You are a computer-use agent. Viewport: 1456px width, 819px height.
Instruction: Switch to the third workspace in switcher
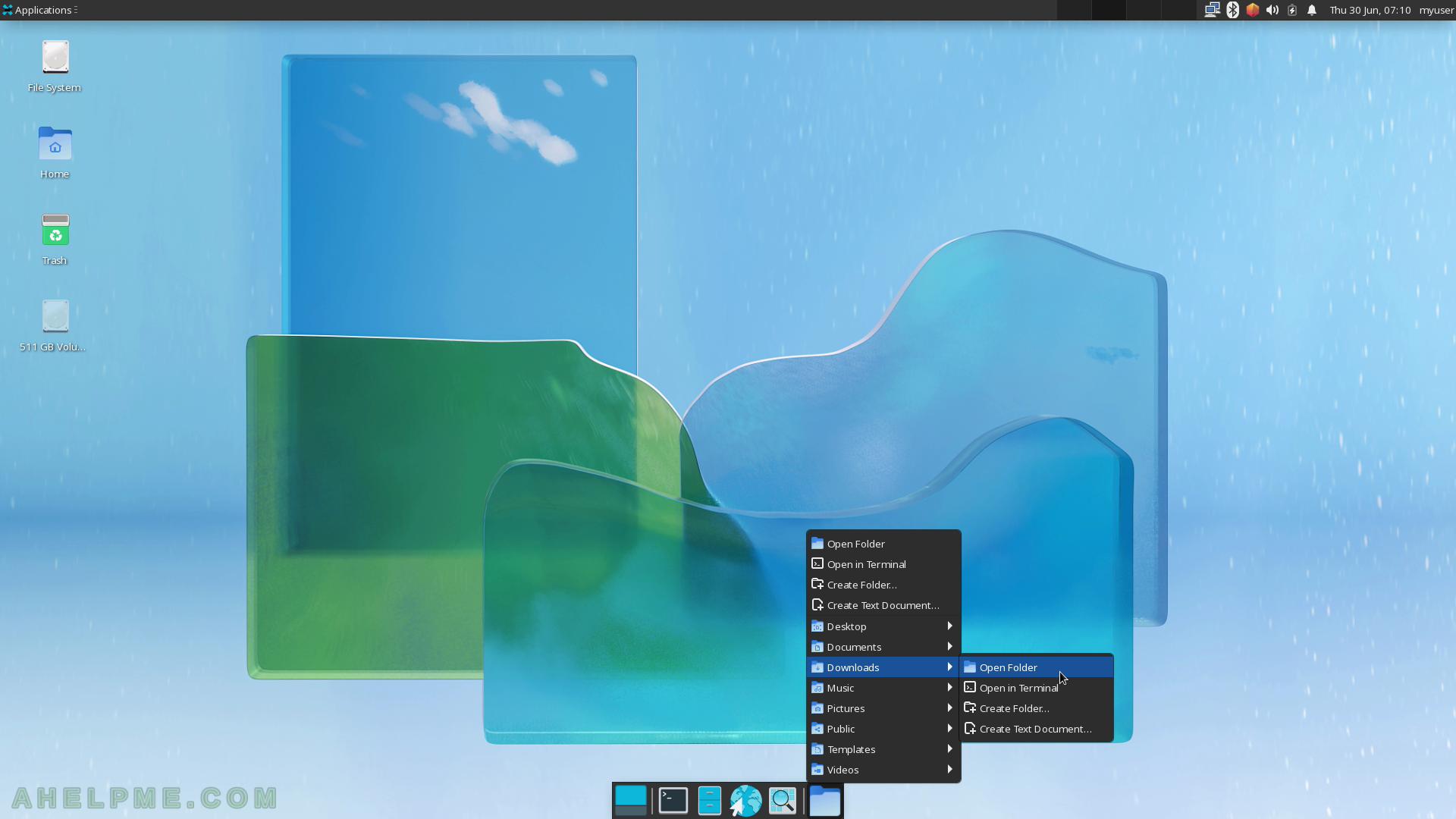point(1143,10)
